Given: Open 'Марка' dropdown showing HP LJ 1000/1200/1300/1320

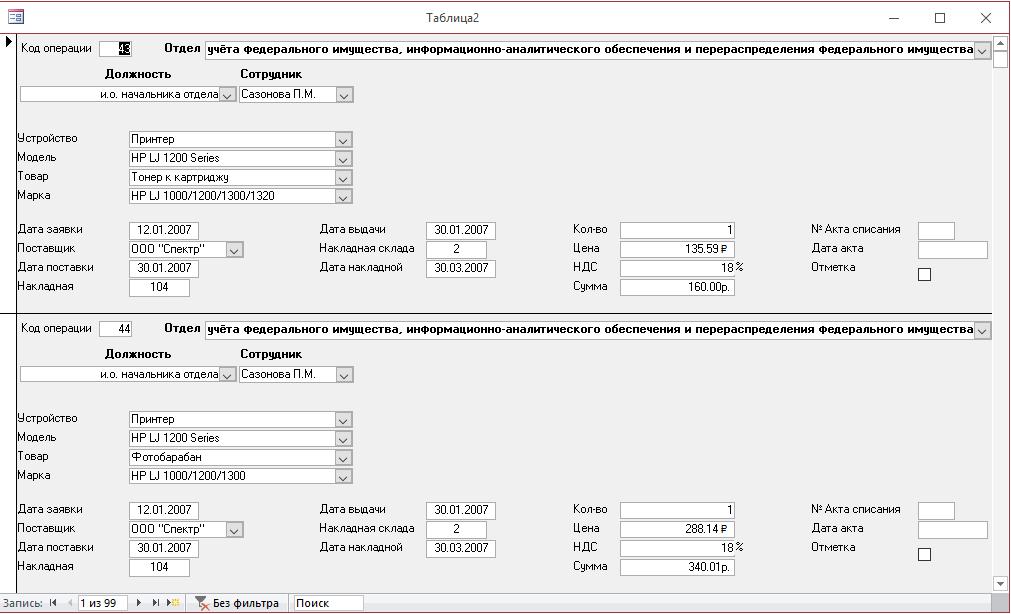Looking at the screenshot, I should pos(343,197).
